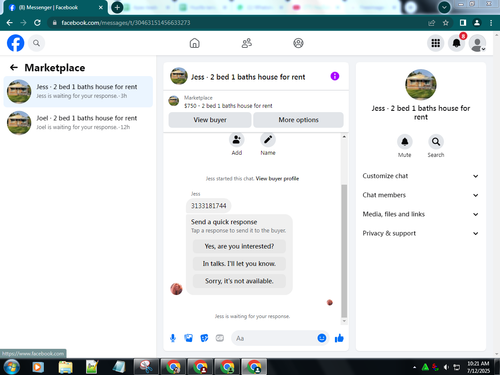500x375 pixels.
Task: Click the tab search dropdown arrow
Action: coord(444,7)
